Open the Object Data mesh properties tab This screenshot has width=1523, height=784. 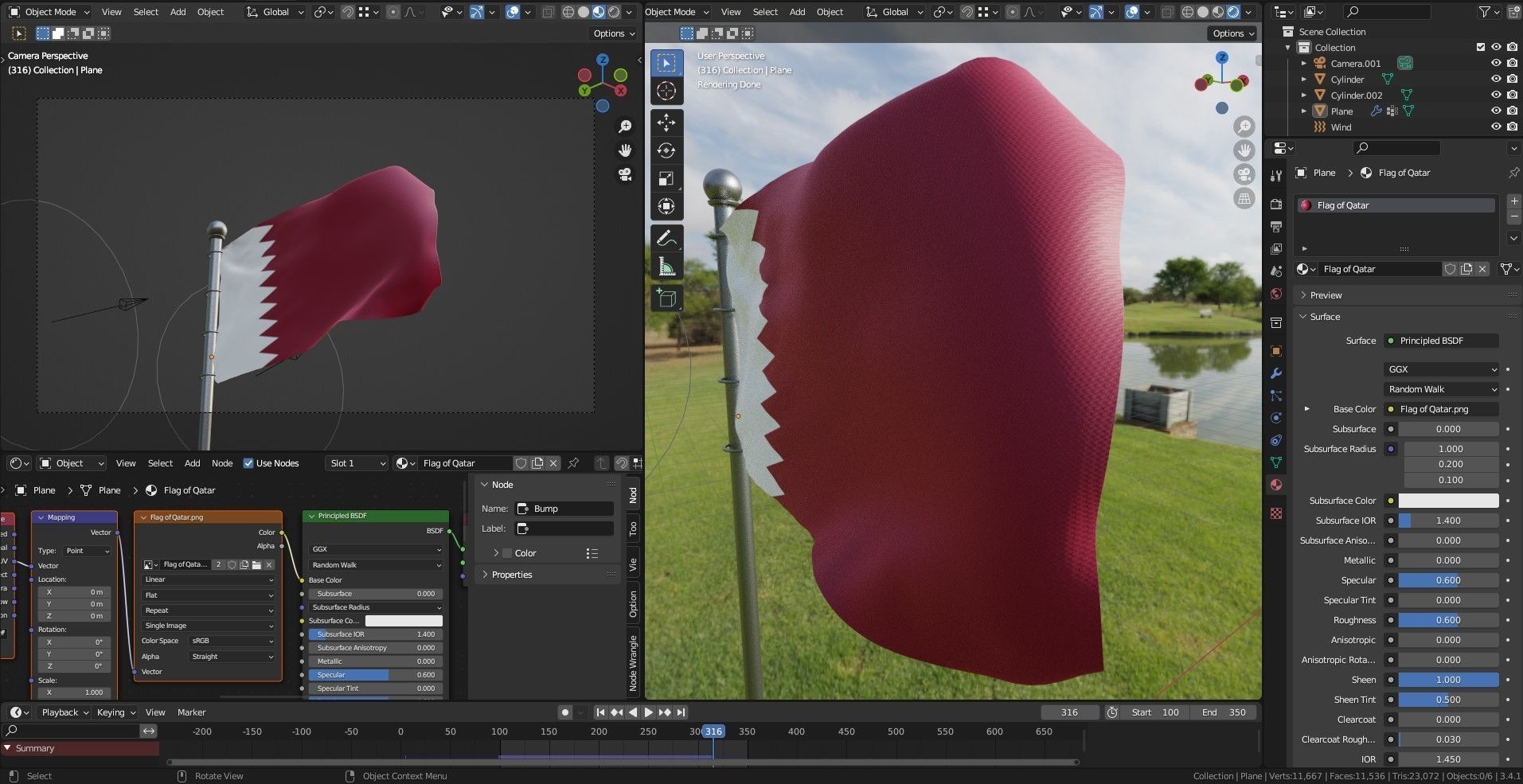[1276, 462]
